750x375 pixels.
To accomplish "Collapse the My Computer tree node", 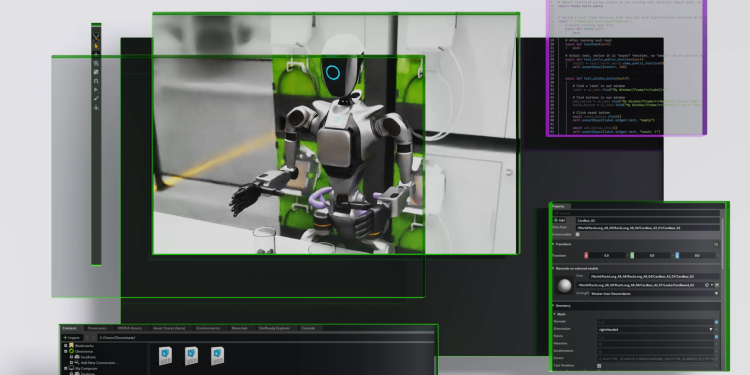I will point(66,368).
